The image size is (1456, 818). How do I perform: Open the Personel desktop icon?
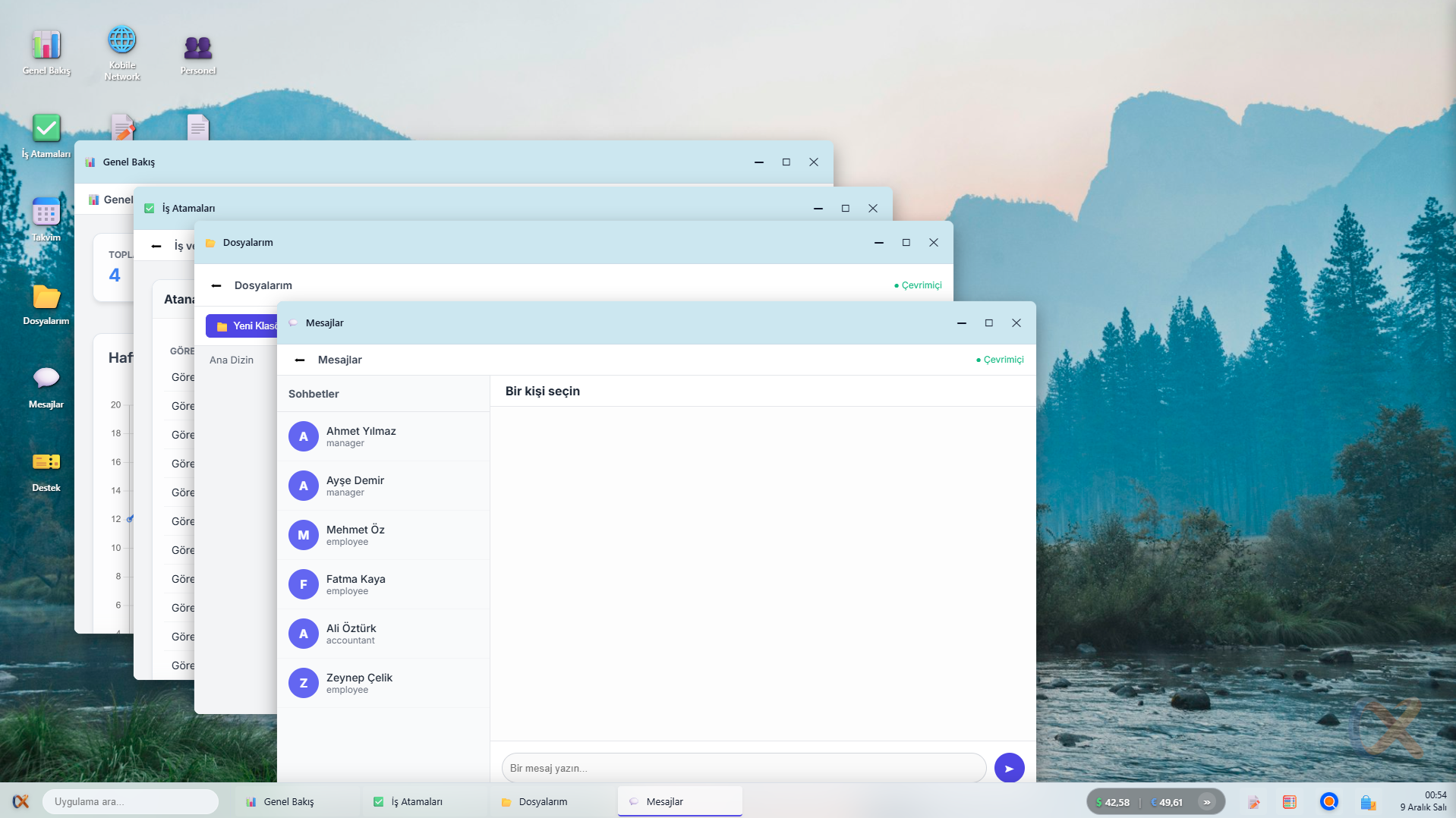click(197, 54)
